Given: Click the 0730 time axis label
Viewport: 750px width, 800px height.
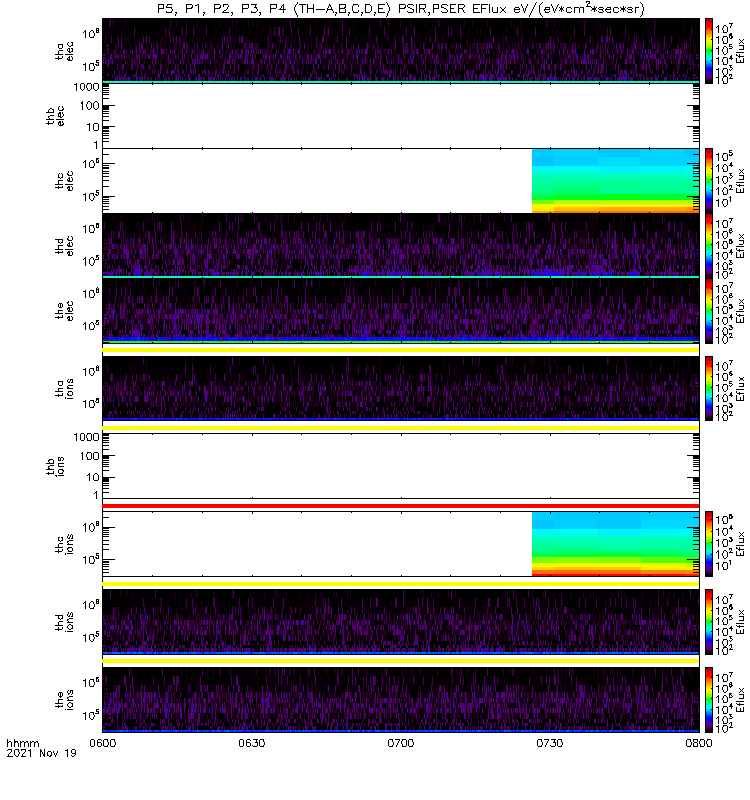Looking at the screenshot, I should coord(549,743).
